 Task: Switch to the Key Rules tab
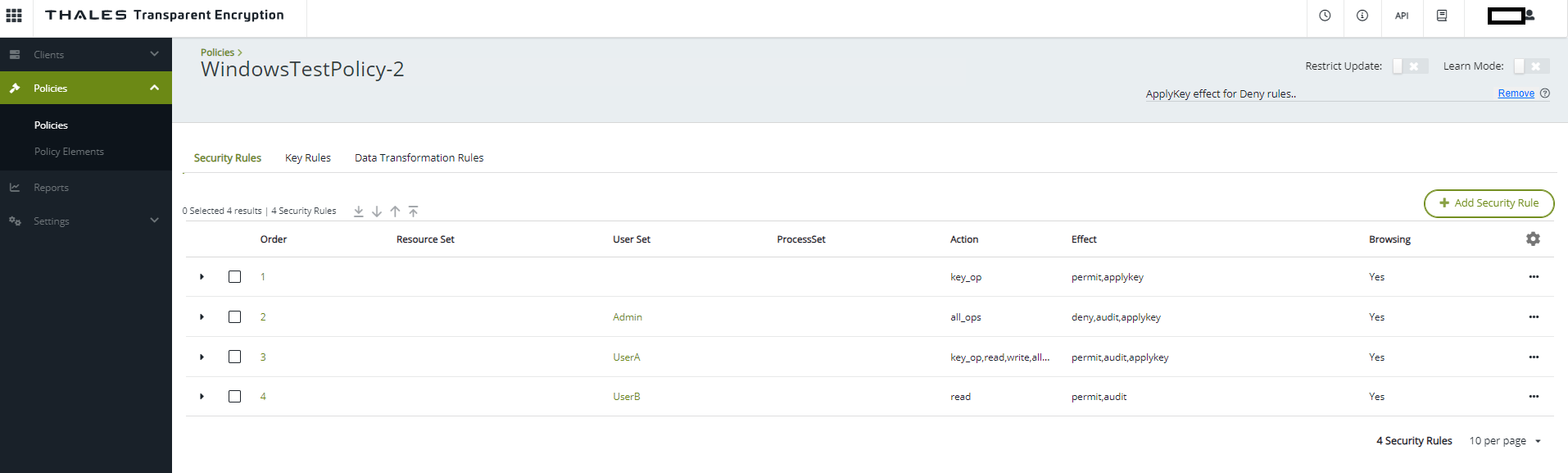click(x=308, y=158)
